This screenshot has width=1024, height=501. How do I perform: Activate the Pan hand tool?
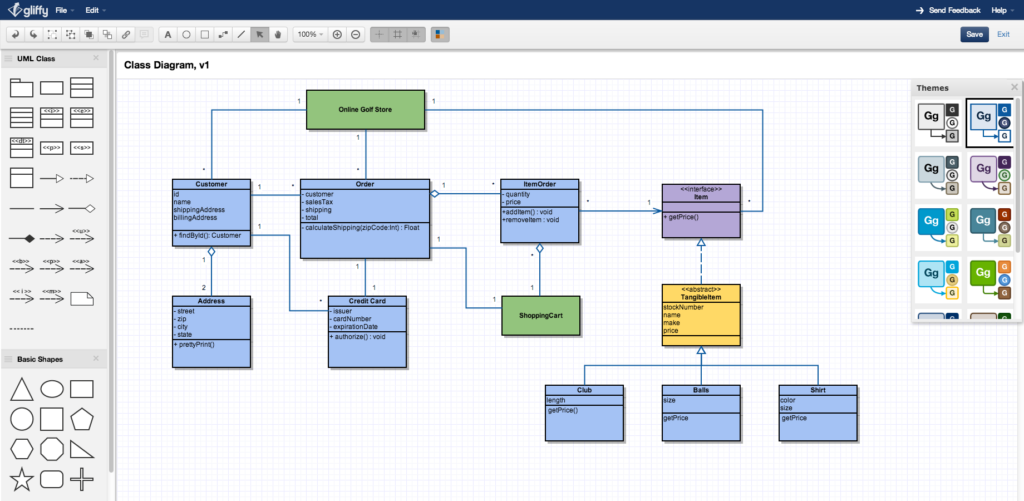277,34
